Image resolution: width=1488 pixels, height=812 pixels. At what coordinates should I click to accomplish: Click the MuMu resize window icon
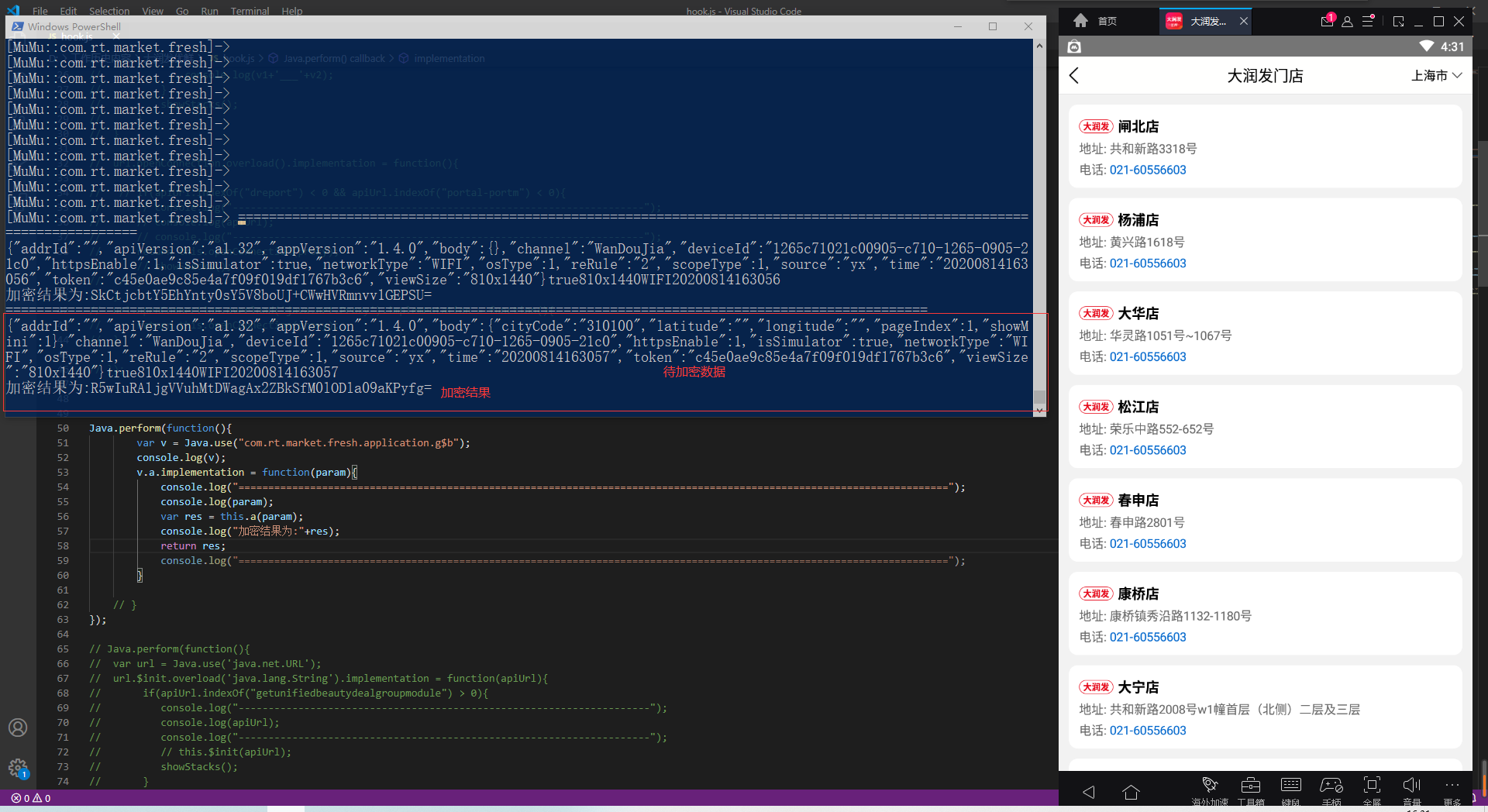click(x=1398, y=22)
